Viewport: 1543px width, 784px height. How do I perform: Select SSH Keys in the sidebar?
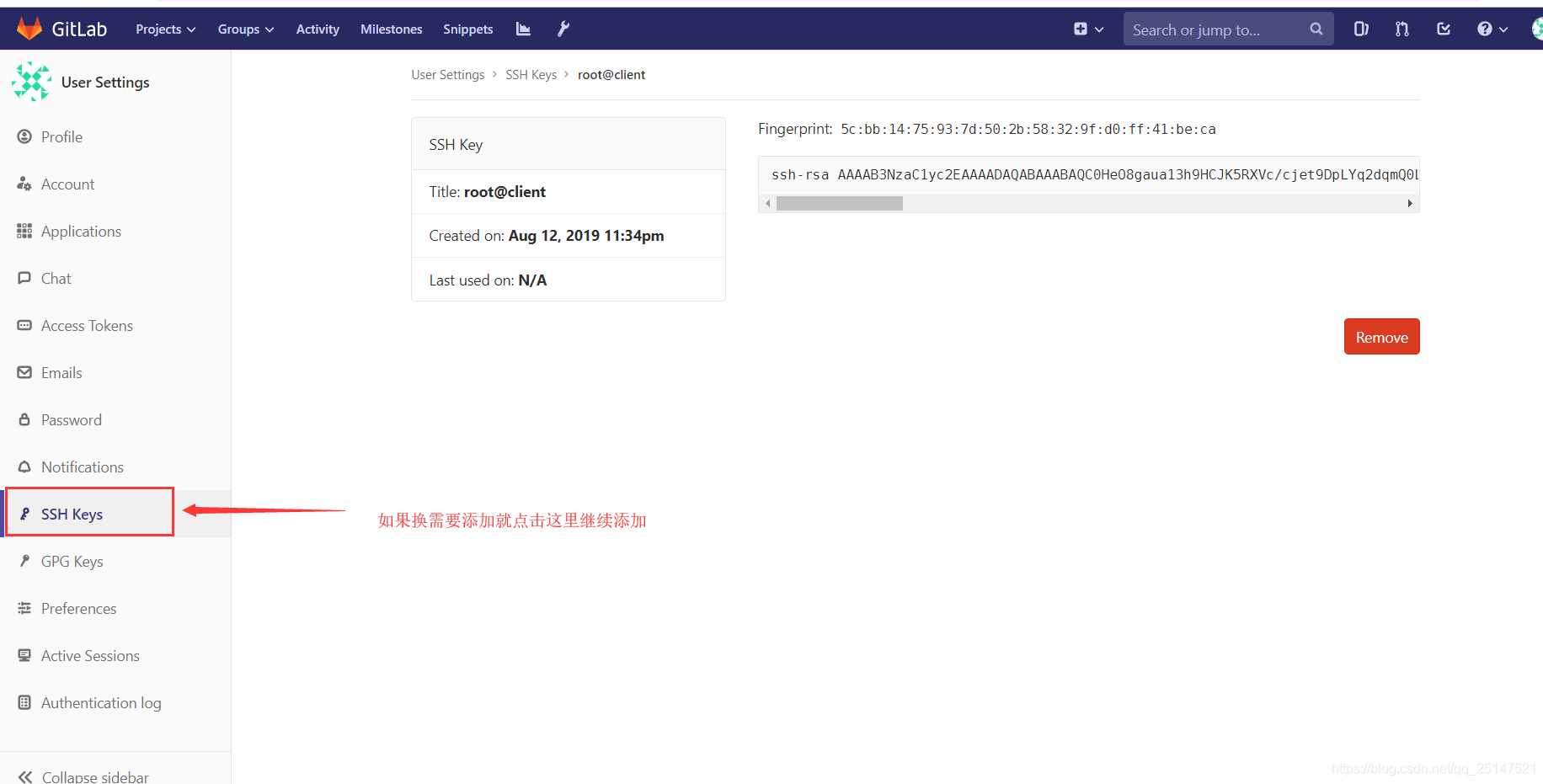point(115,514)
